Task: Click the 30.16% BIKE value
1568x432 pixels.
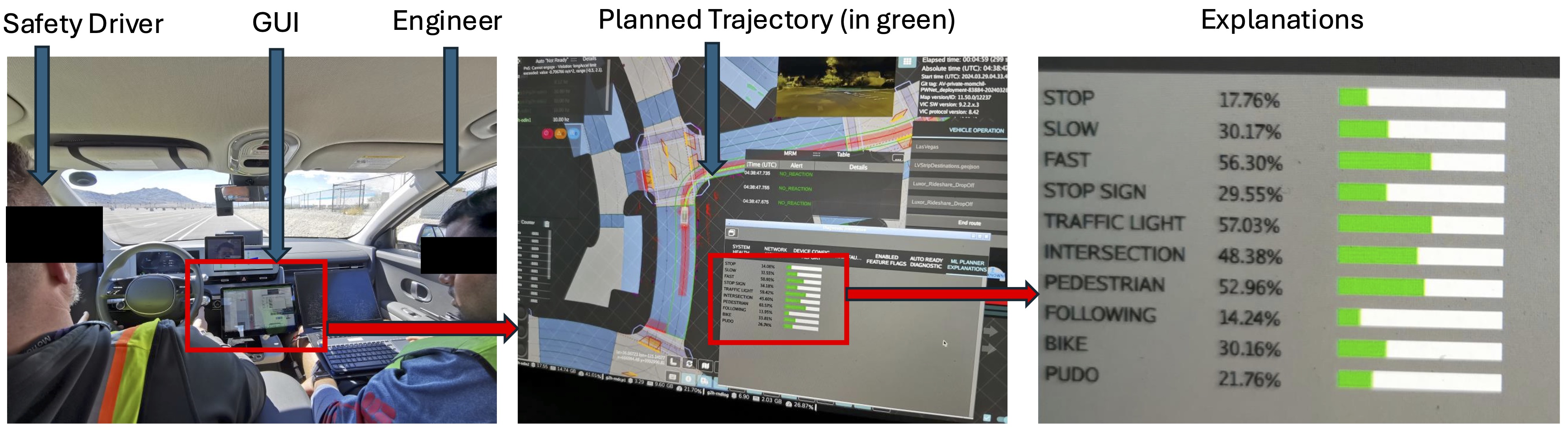Action: pyautogui.click(x=1249, y=349)
